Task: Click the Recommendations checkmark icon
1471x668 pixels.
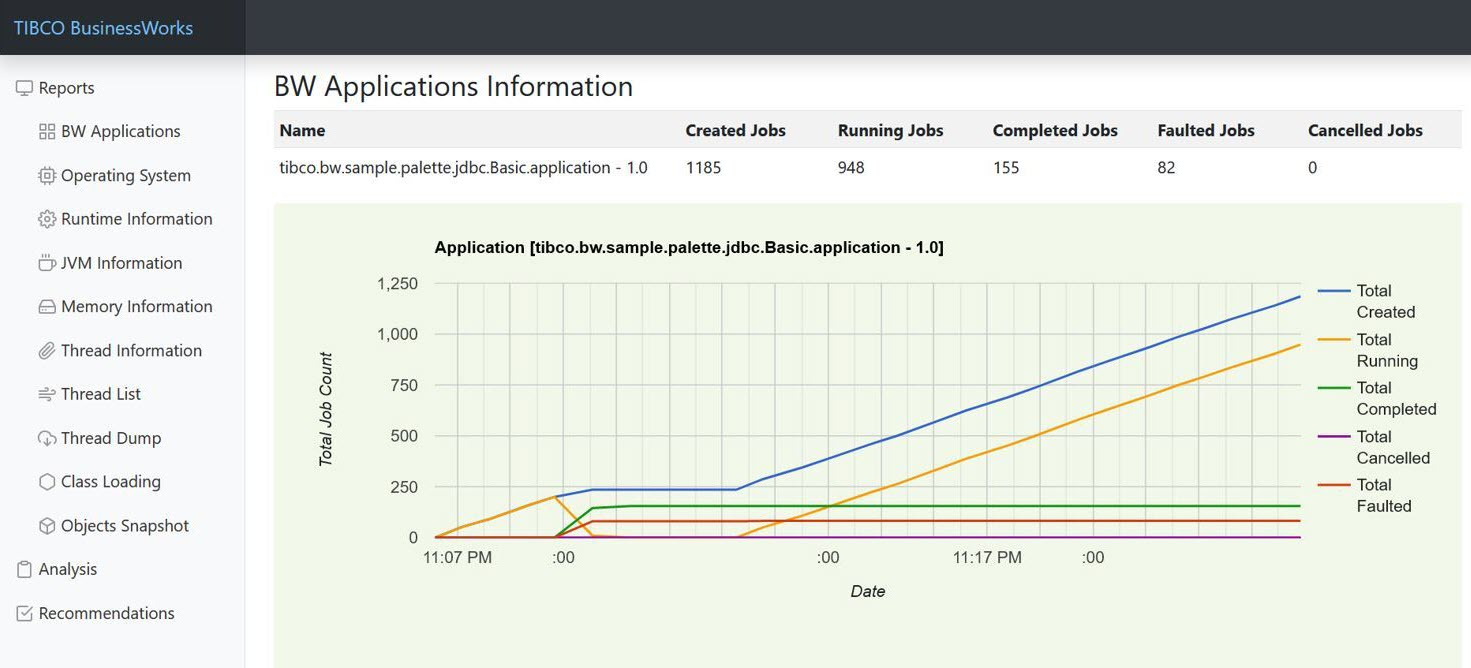Action: click(x=24, y=613)
